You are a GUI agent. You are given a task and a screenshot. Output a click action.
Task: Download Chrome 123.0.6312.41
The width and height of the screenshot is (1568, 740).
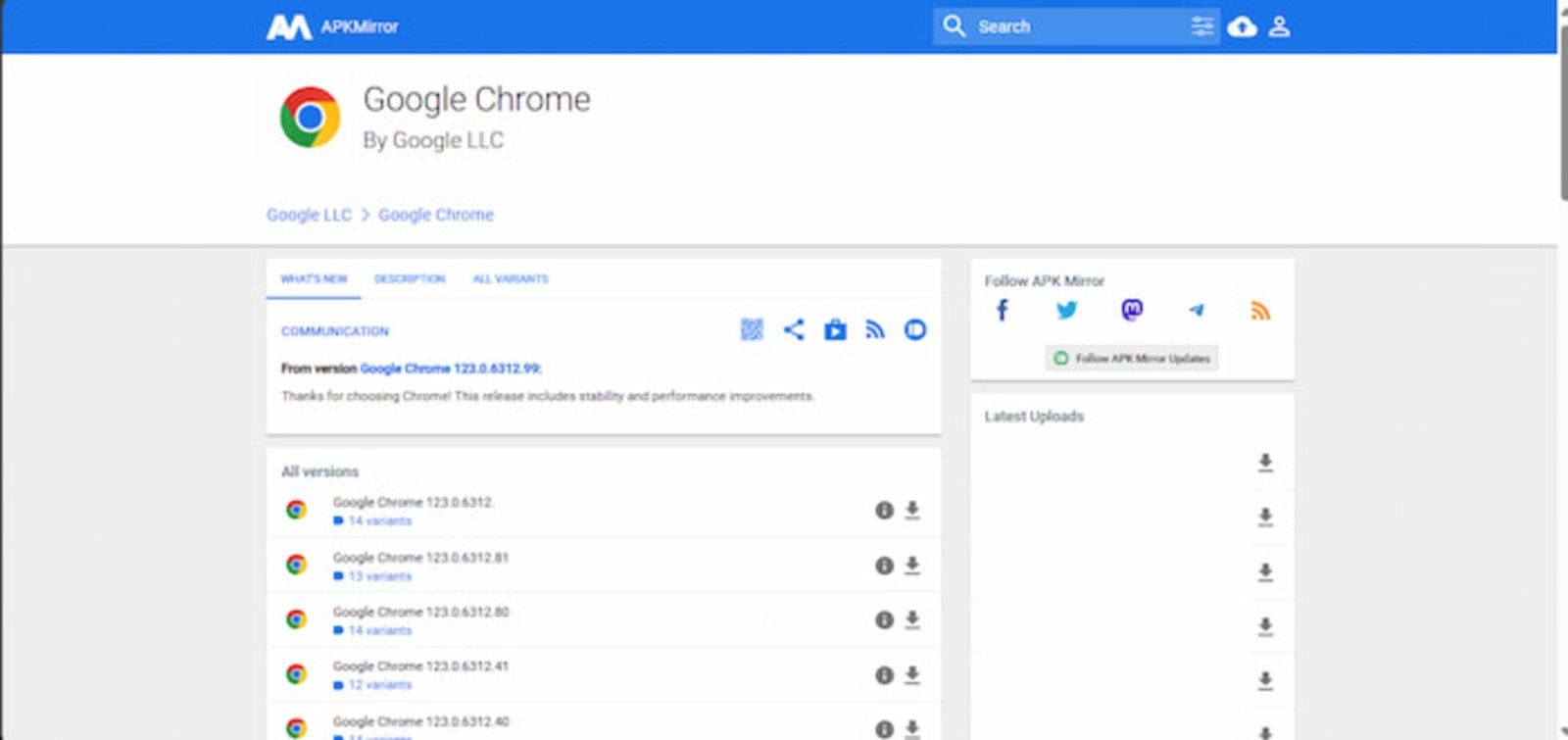912,675
